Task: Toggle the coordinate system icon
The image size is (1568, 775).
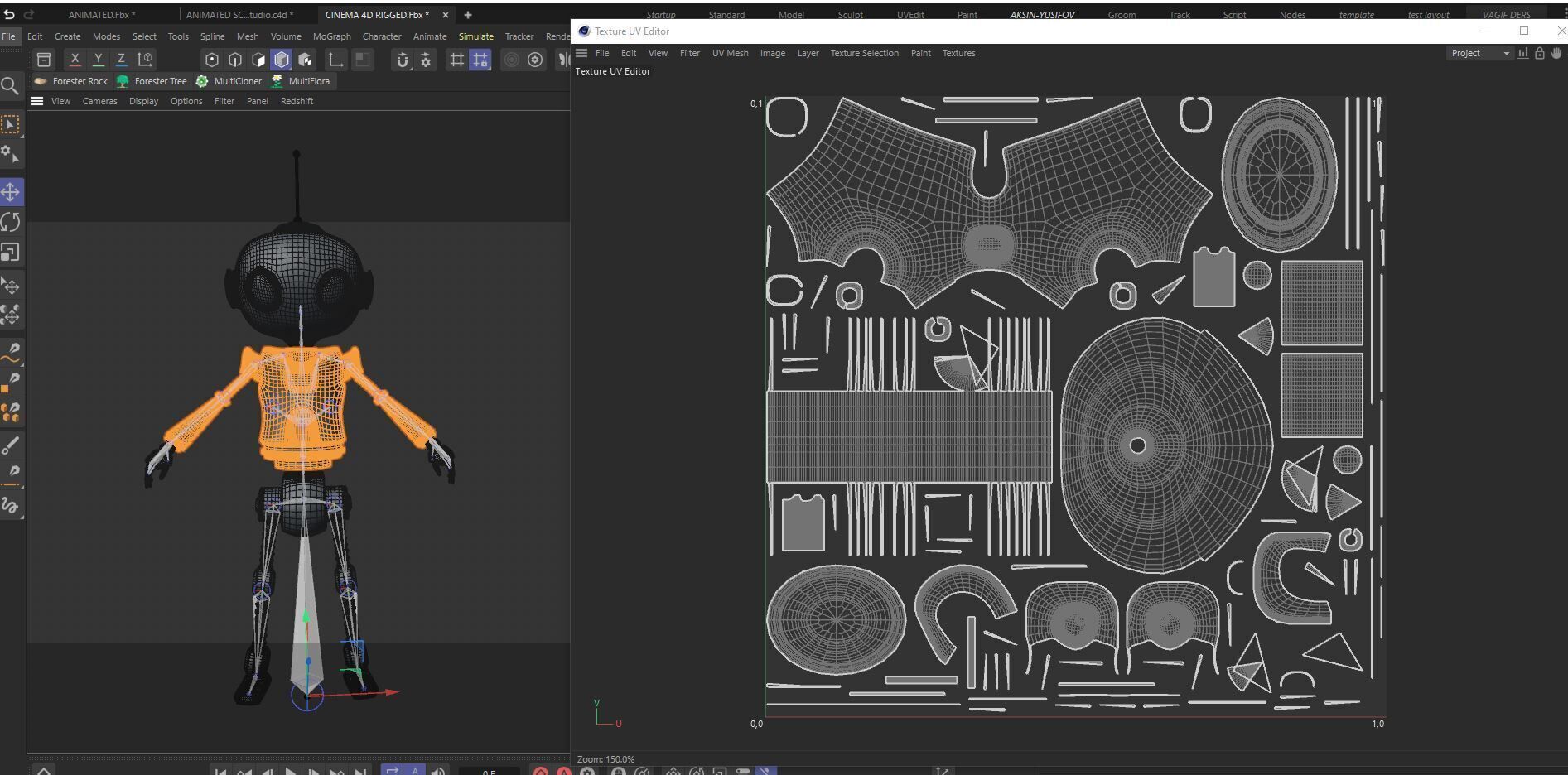Action: click(145, 60)
